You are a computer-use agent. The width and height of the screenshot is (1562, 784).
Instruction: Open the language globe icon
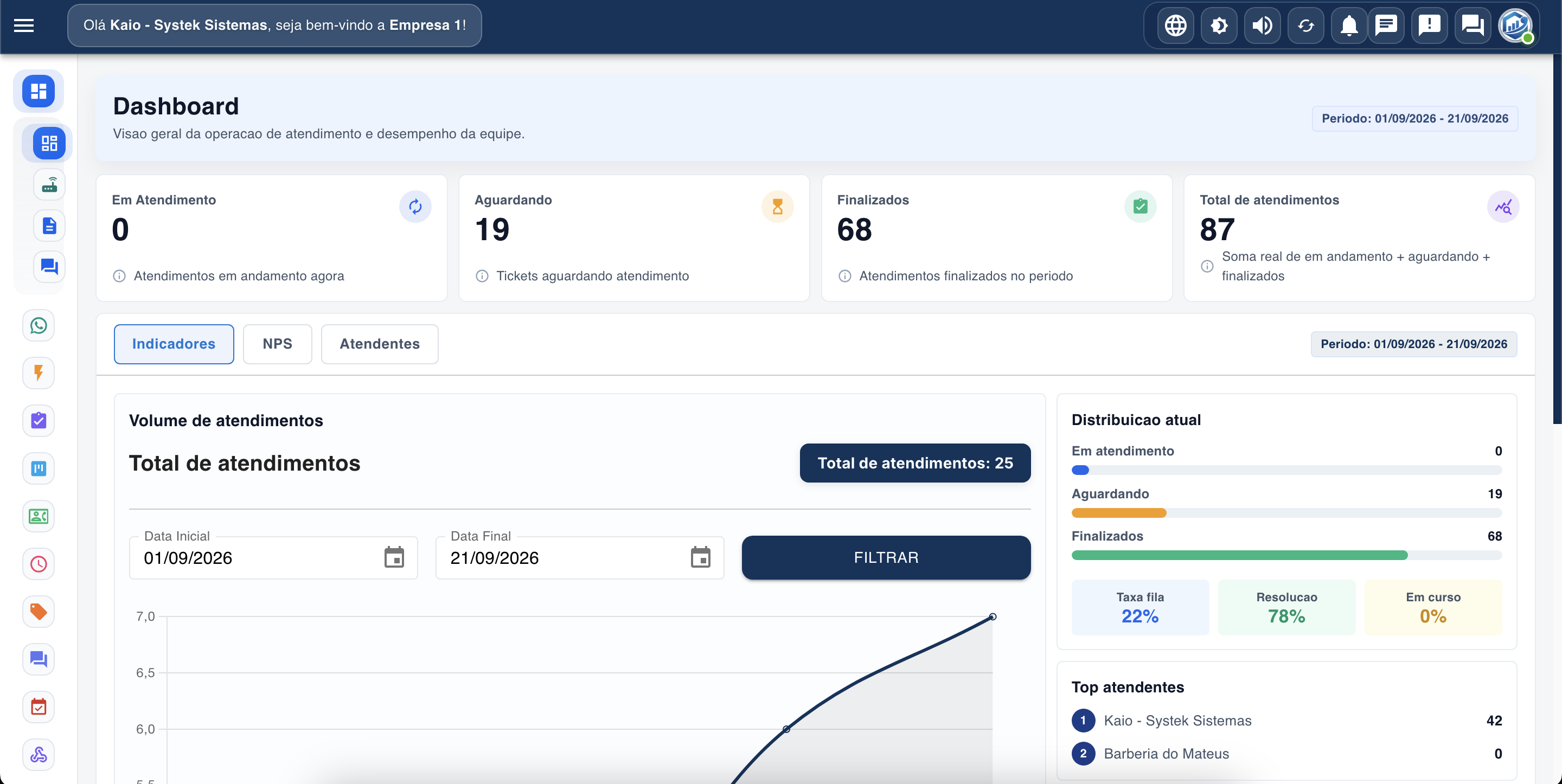coord(1175,25)
